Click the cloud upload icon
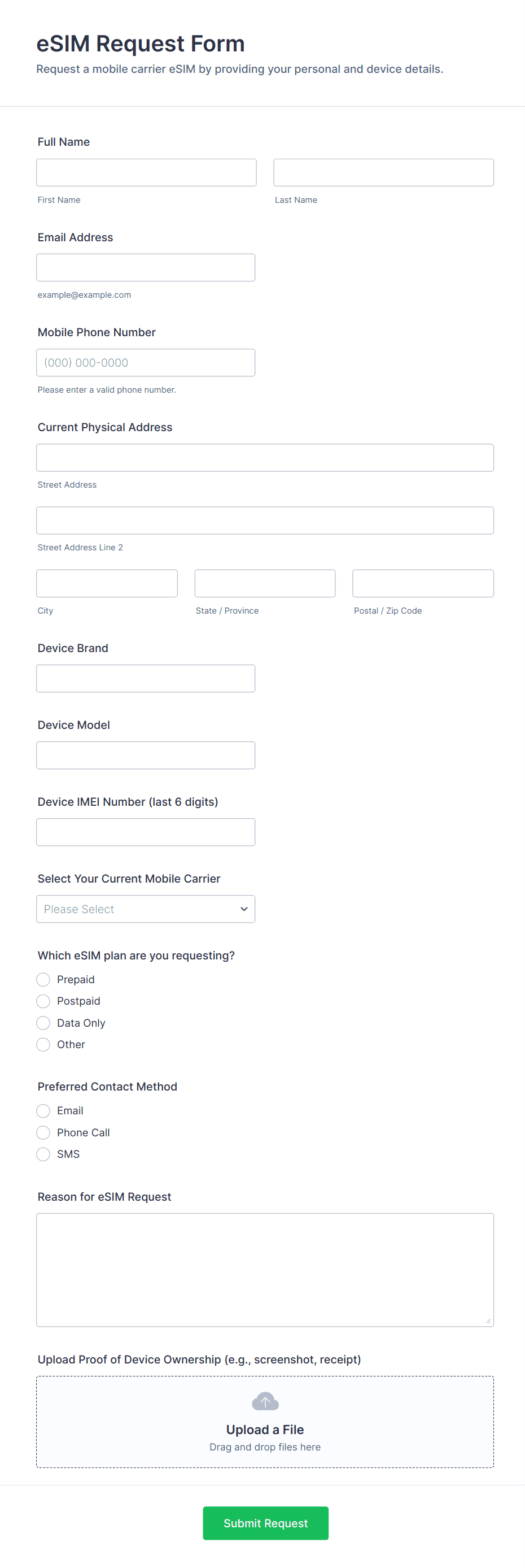 point(265,1401)
